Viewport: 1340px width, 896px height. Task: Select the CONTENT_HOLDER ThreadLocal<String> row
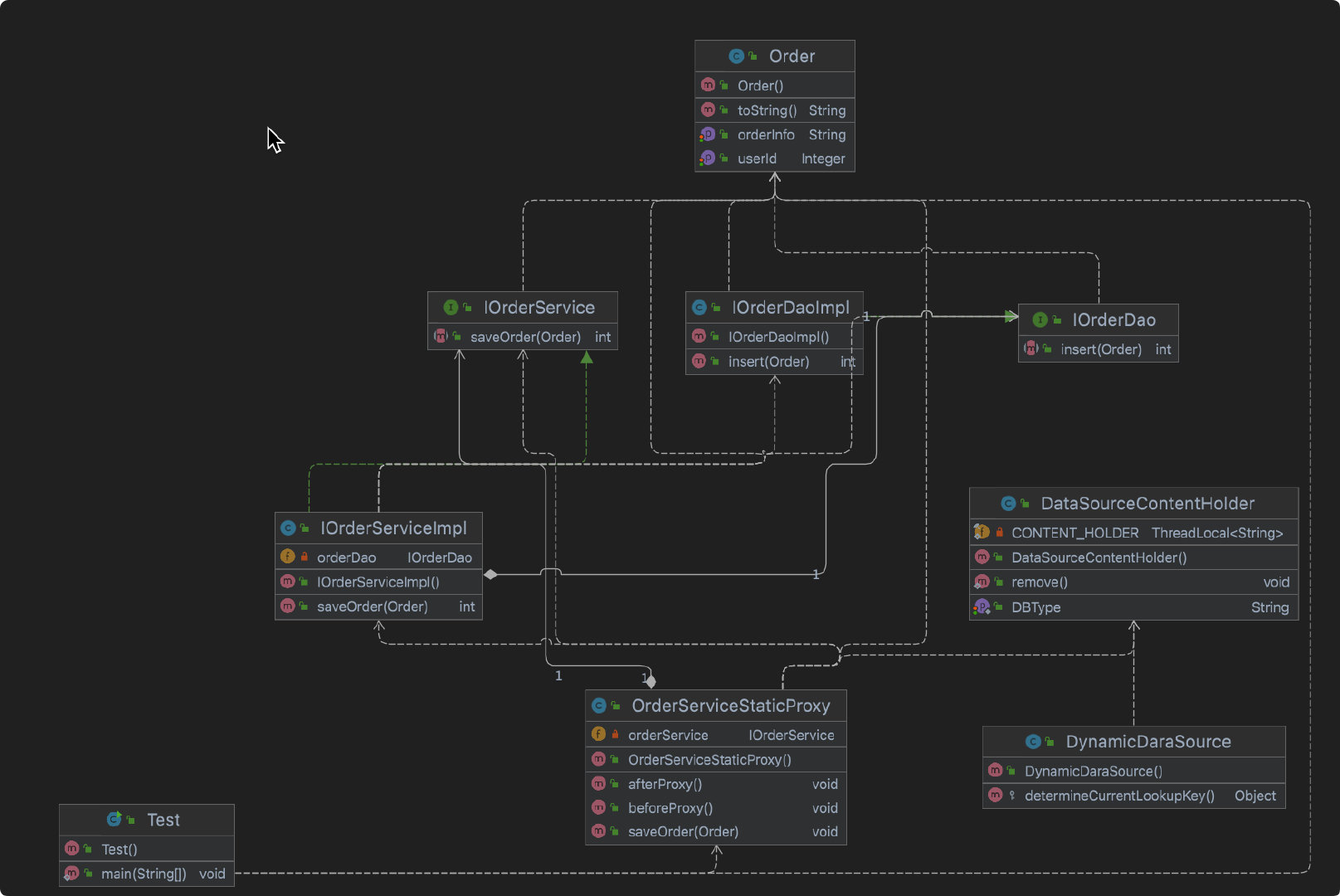click(x=1134, y=533)
